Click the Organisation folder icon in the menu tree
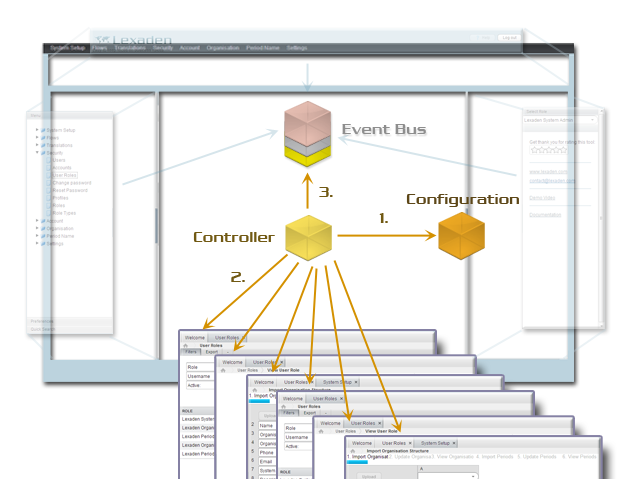622x479 pixels. (43, 228)
